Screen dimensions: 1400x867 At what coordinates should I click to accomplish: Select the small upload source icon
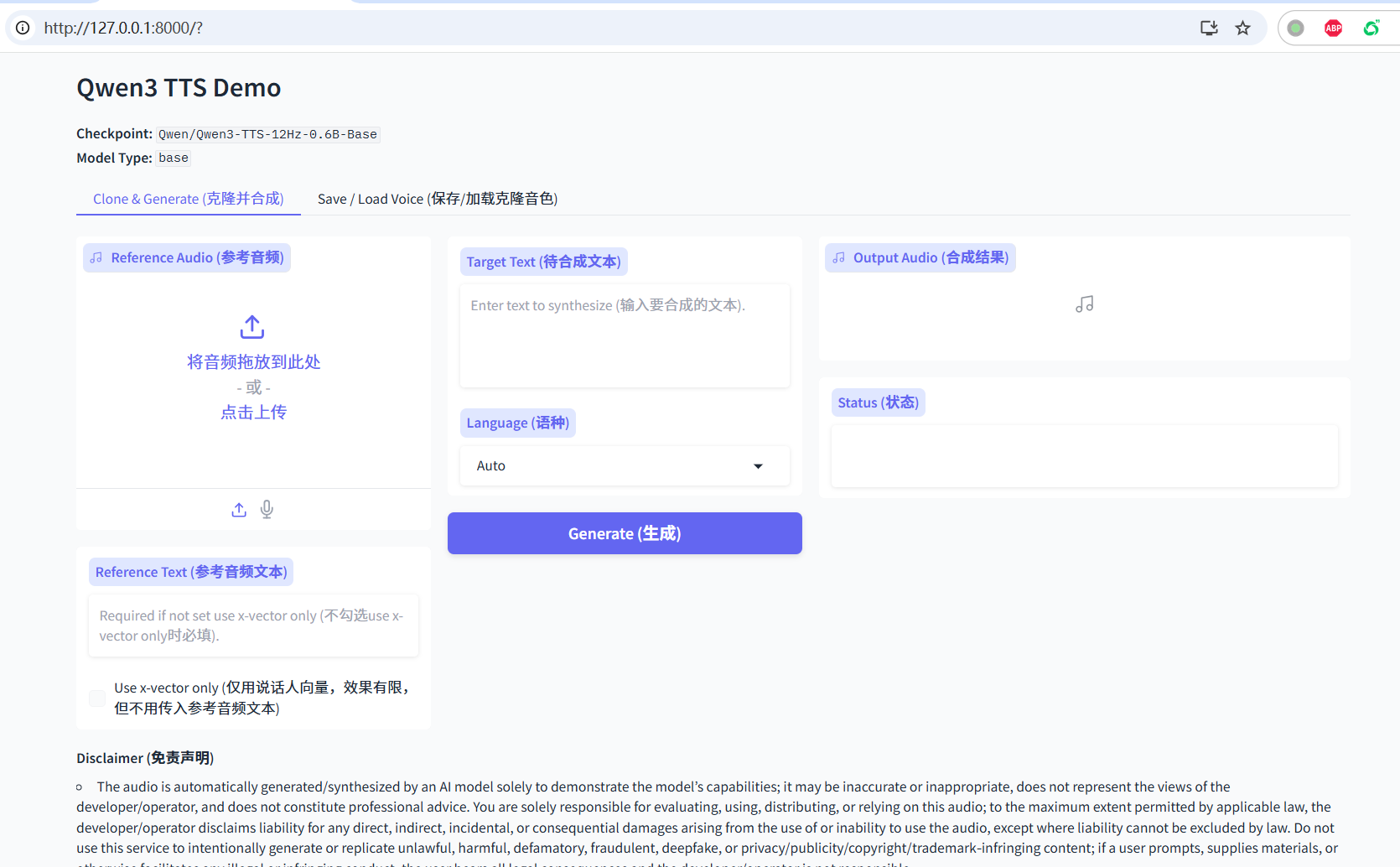tap(239, 510)
